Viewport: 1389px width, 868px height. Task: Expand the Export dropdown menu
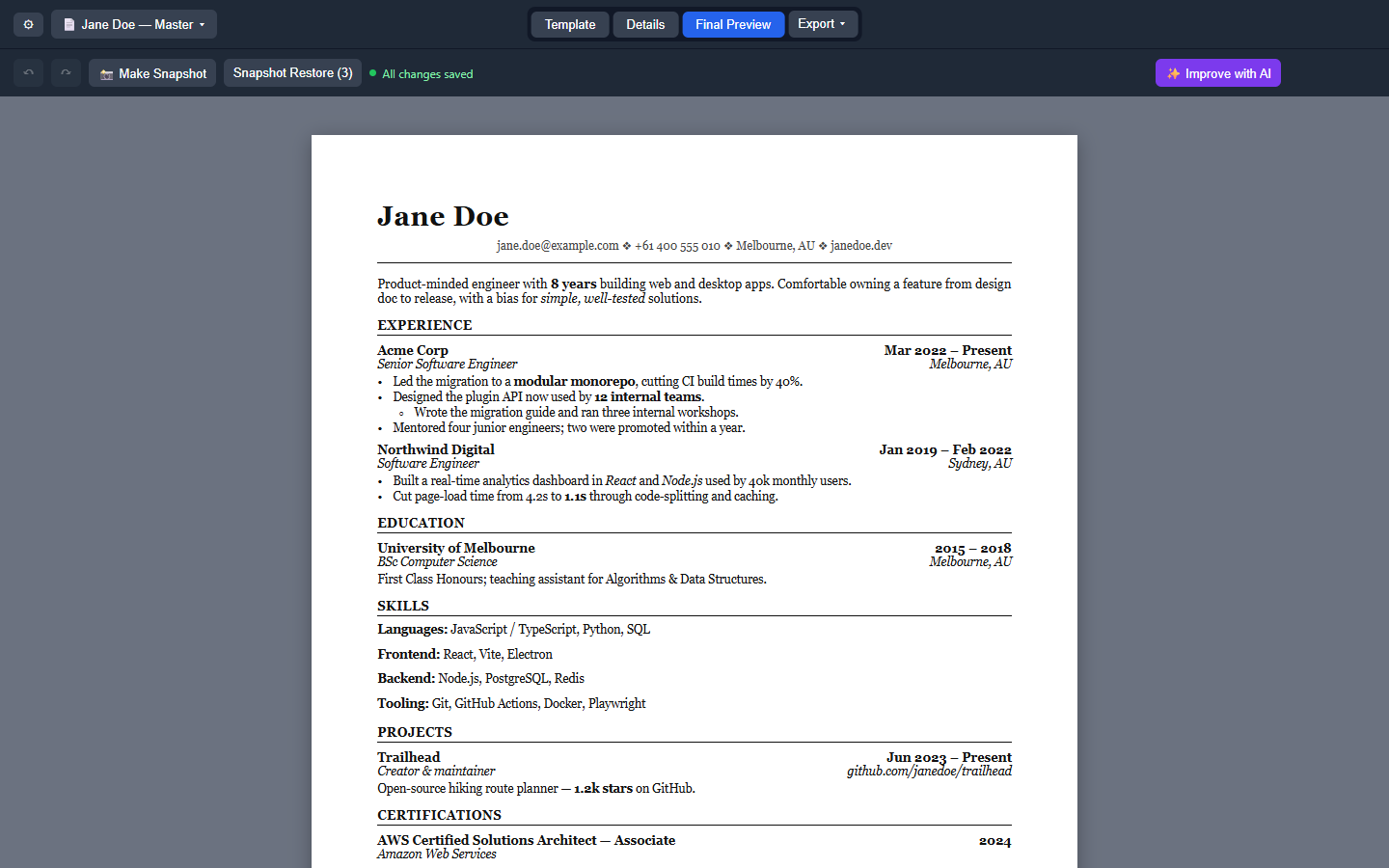click(x=822, y=24)
